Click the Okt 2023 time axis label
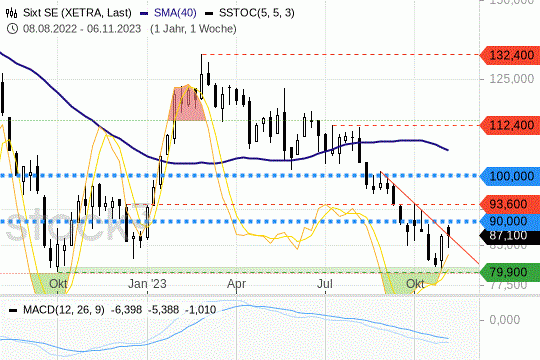Screen dimensions: 540x360 pyautogui.click(x=415, y=284)
